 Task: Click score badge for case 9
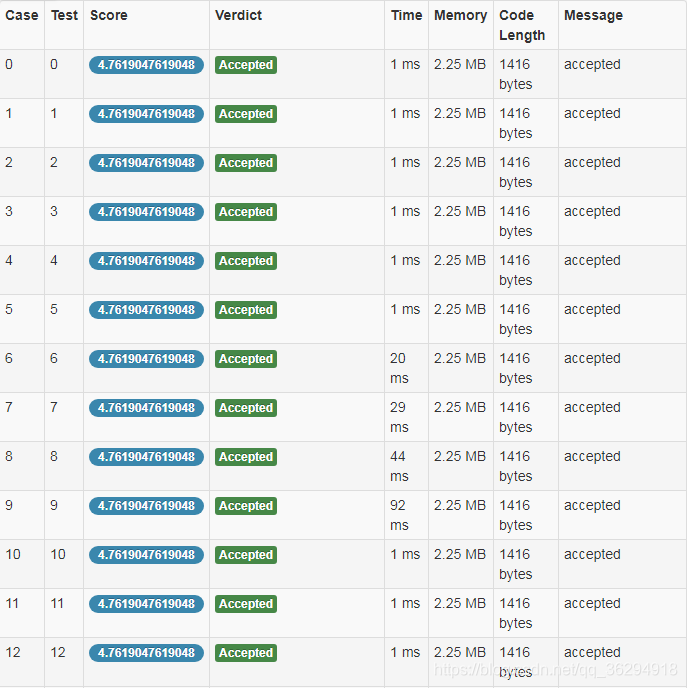(146, 506)
